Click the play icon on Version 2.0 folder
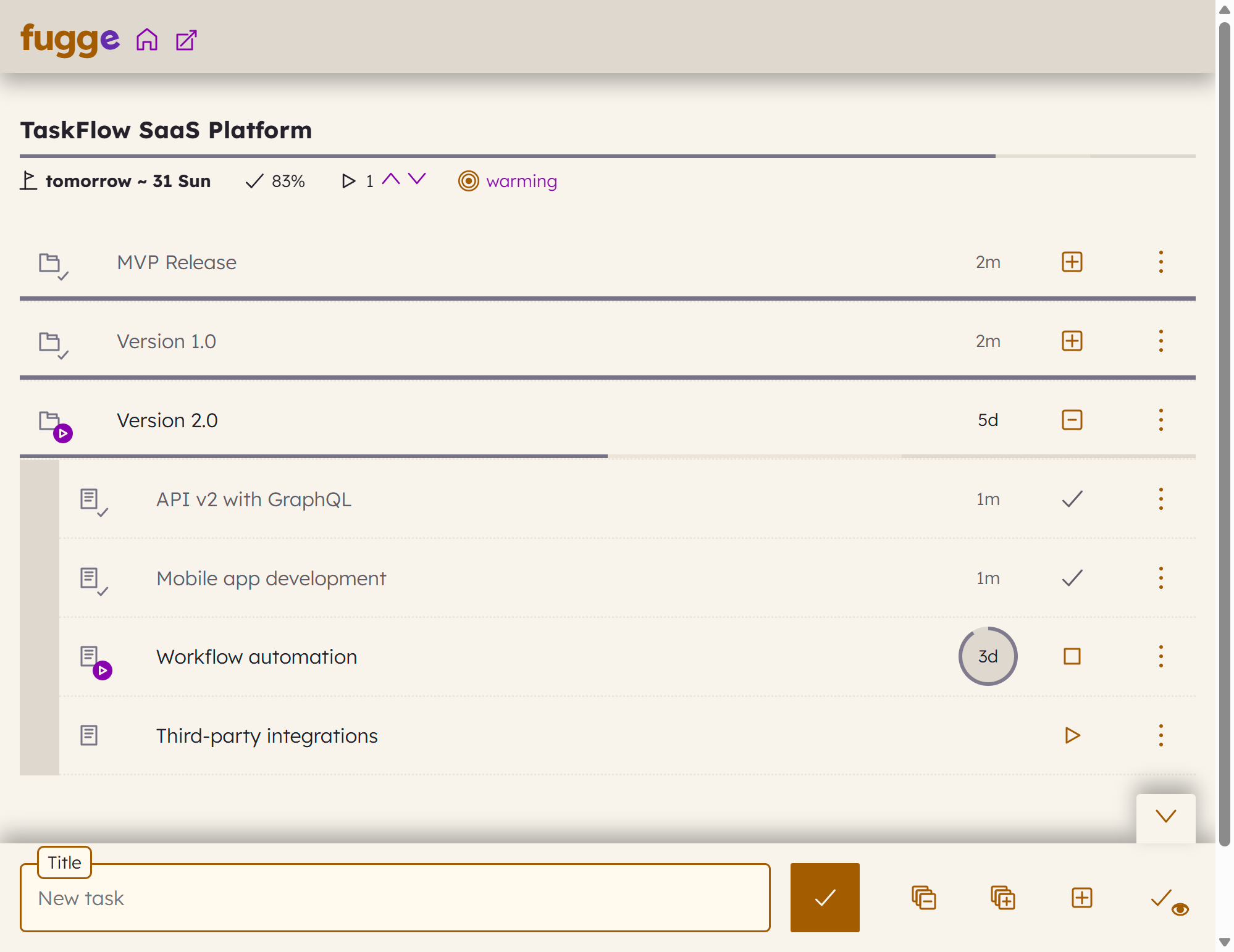1234x952 pixels. pyautogui.click(x=62, y=433)
